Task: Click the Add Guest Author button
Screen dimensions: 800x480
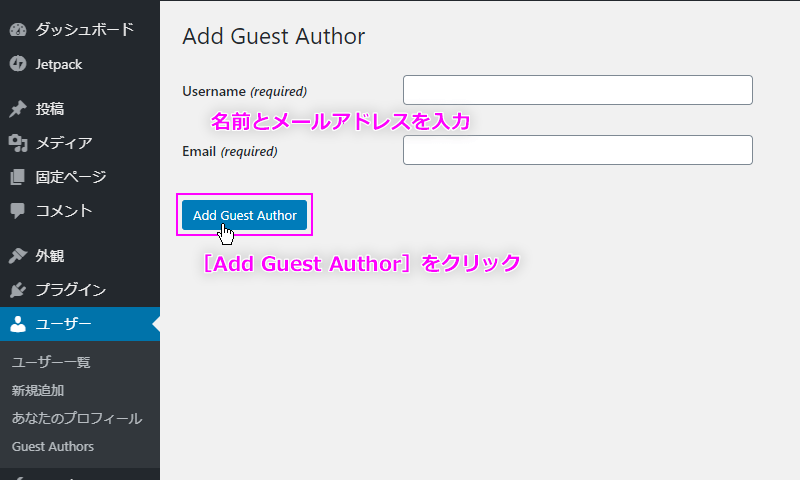Action: [x=244, y=215]
